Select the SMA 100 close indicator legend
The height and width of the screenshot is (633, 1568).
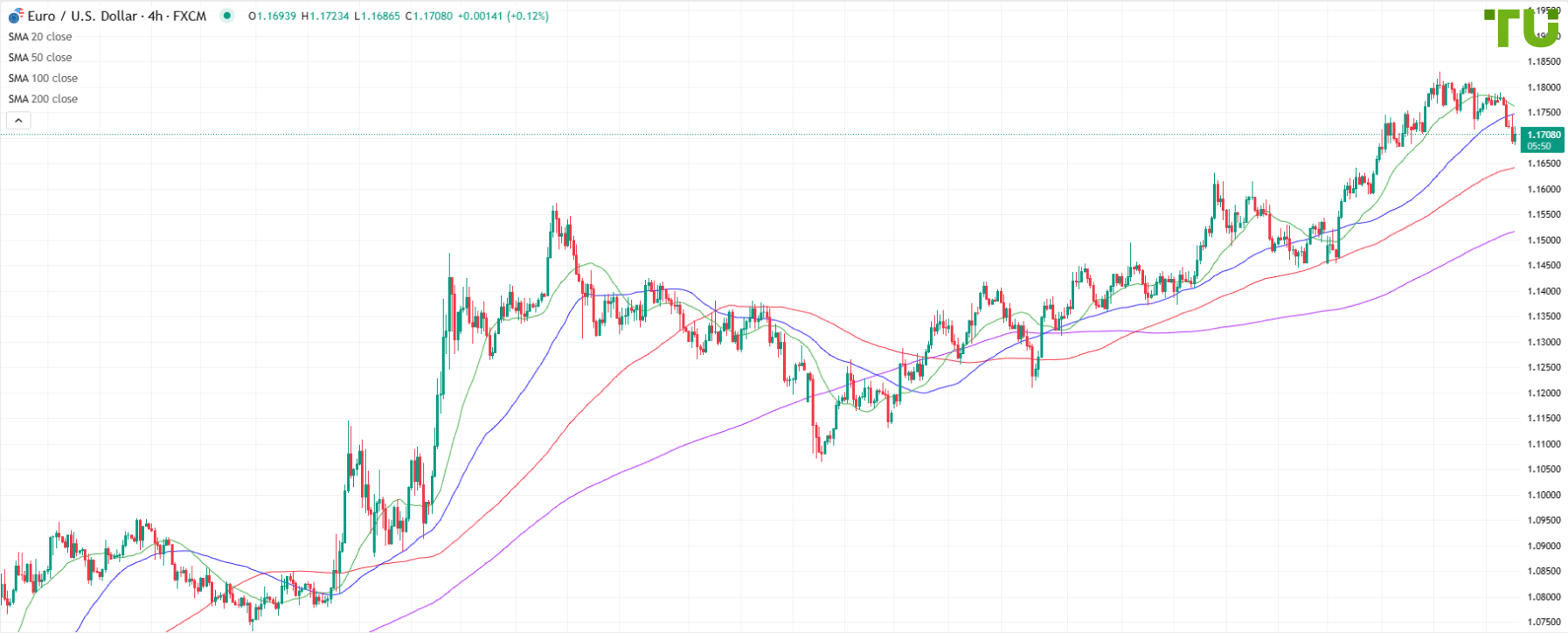[x=43, y=79]
